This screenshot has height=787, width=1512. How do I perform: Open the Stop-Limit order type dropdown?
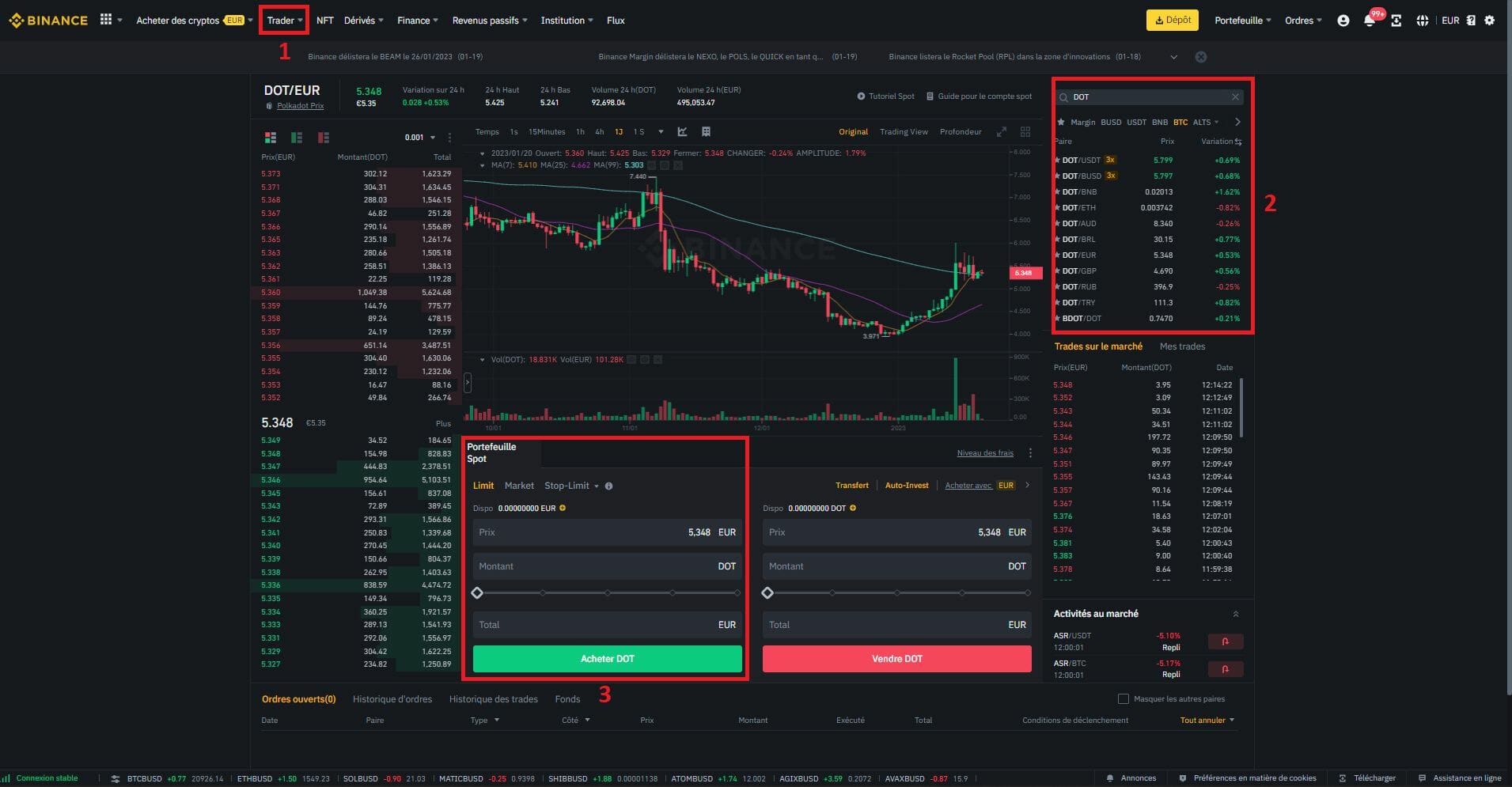point(571,486)
